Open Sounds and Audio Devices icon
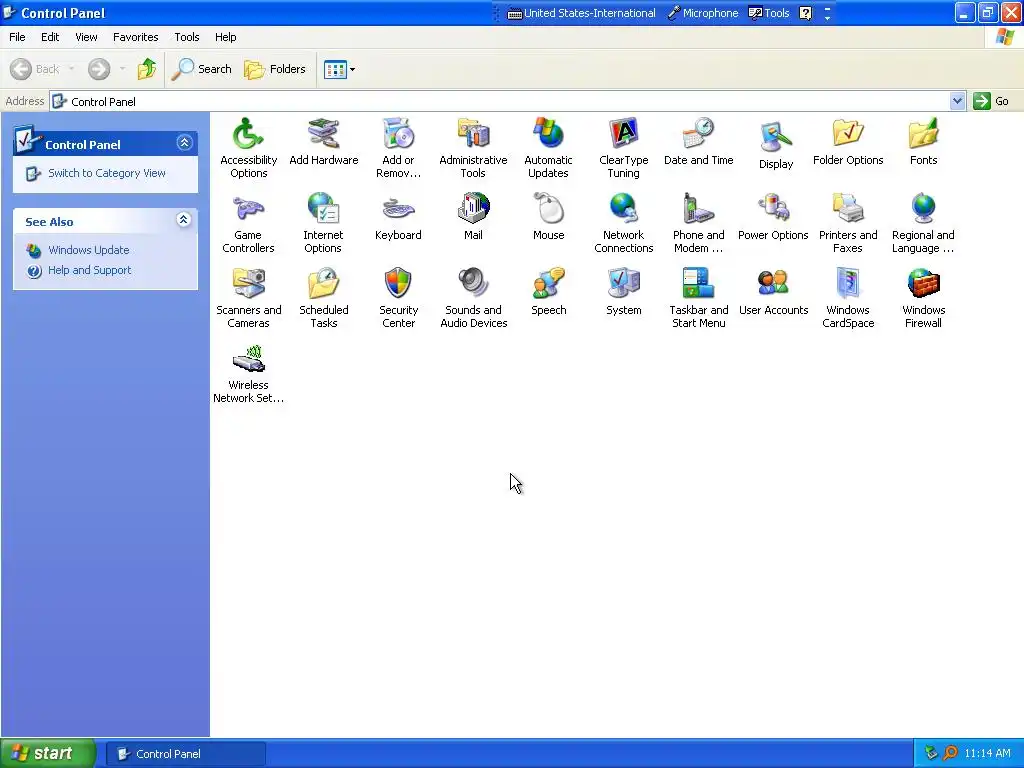The height and width of the screenshot is (768, 1024). (x=473, y=284)
